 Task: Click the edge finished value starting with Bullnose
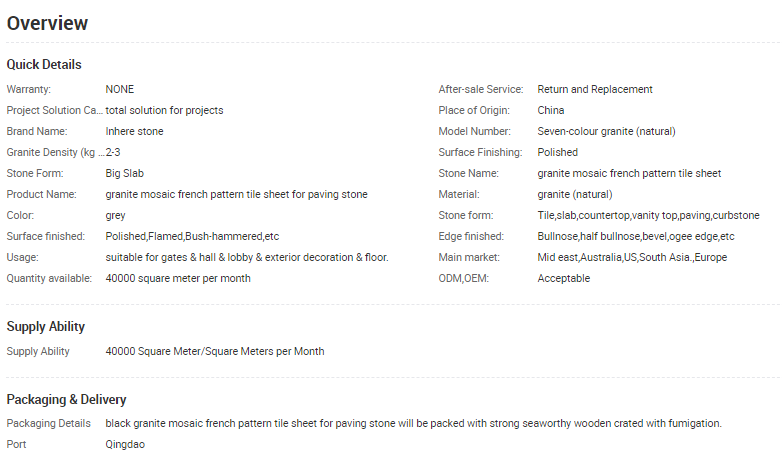(635, 236)
